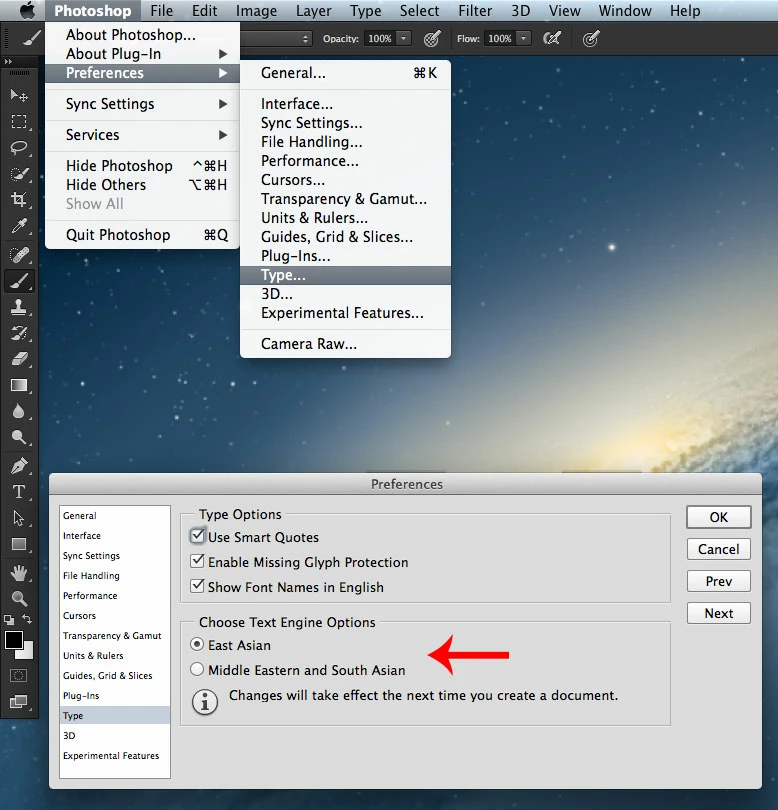
Task: Open the Apple menu
Action: 27,10
